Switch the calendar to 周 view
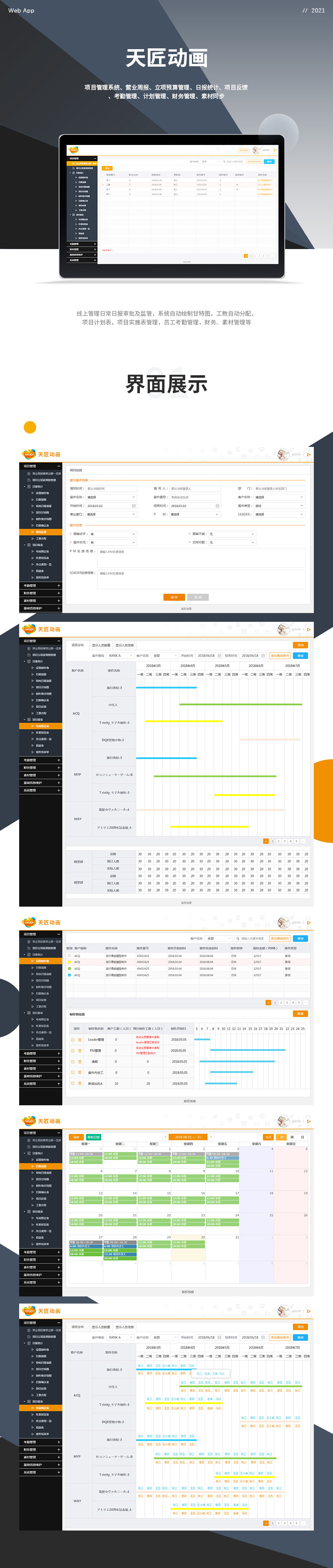Screen dimensions: 333x1568 (x=292, y=1137)
